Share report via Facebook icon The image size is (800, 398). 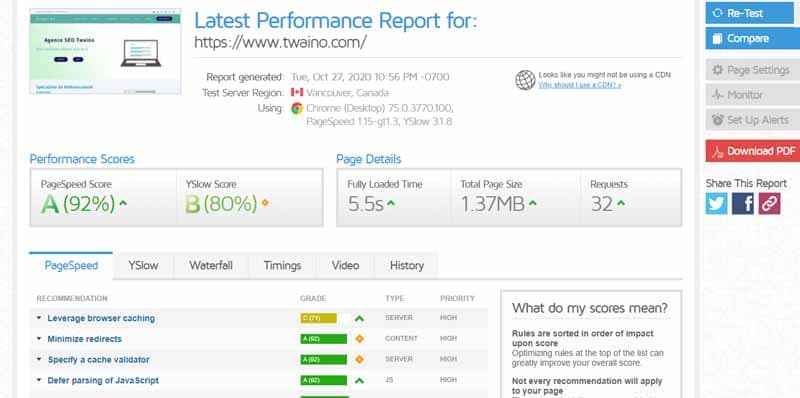(743, 204)
